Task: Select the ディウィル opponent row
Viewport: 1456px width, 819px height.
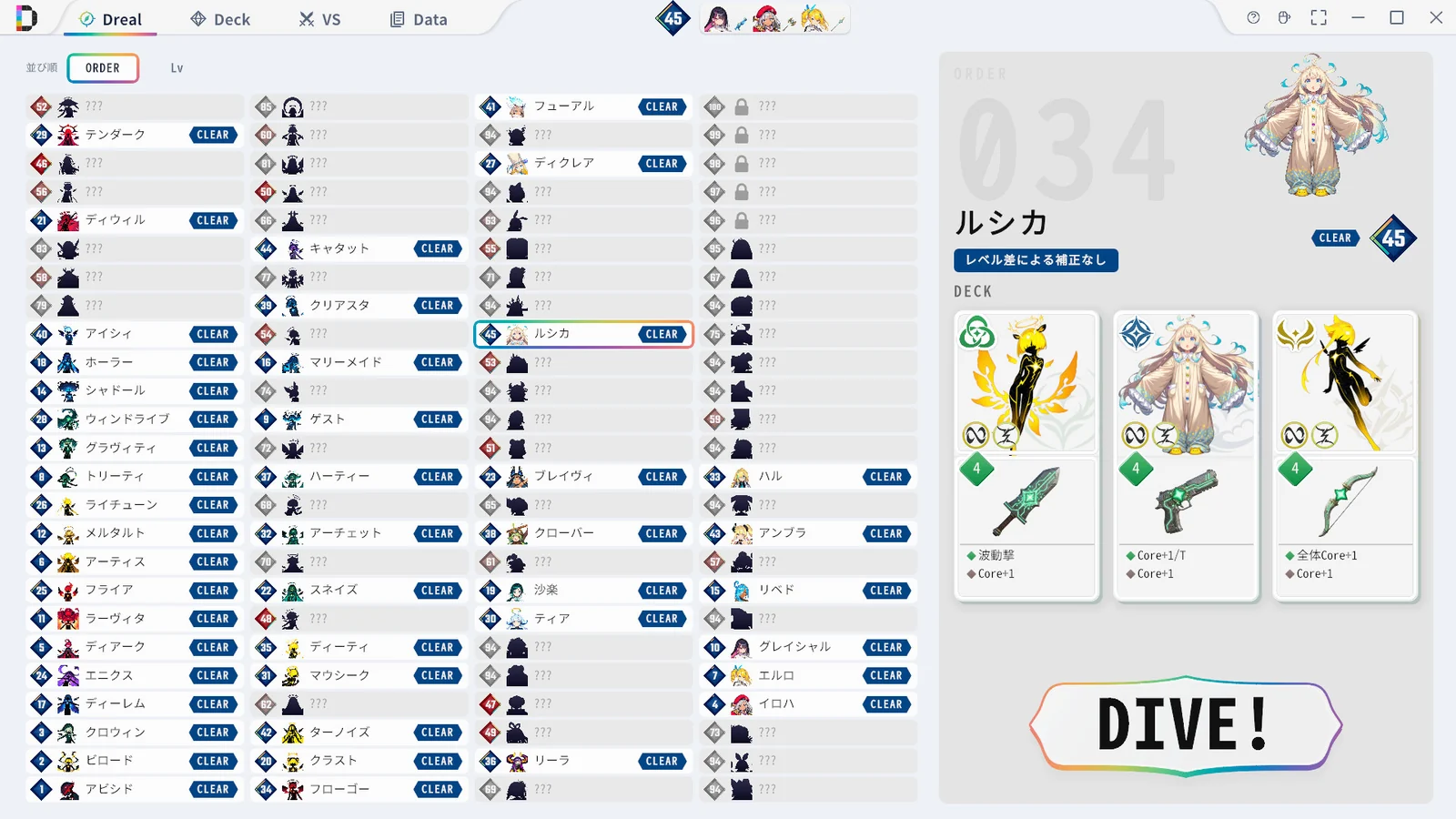Action: (135, 220)
